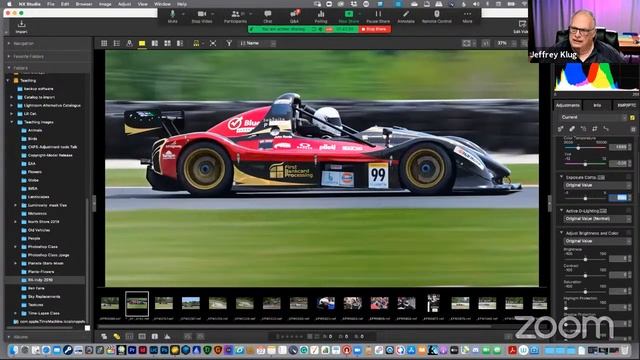This screenshot has height=360, width=640.
Task: Click the eraser icon in Adjustments toolbar
Action: coord(572,129)
